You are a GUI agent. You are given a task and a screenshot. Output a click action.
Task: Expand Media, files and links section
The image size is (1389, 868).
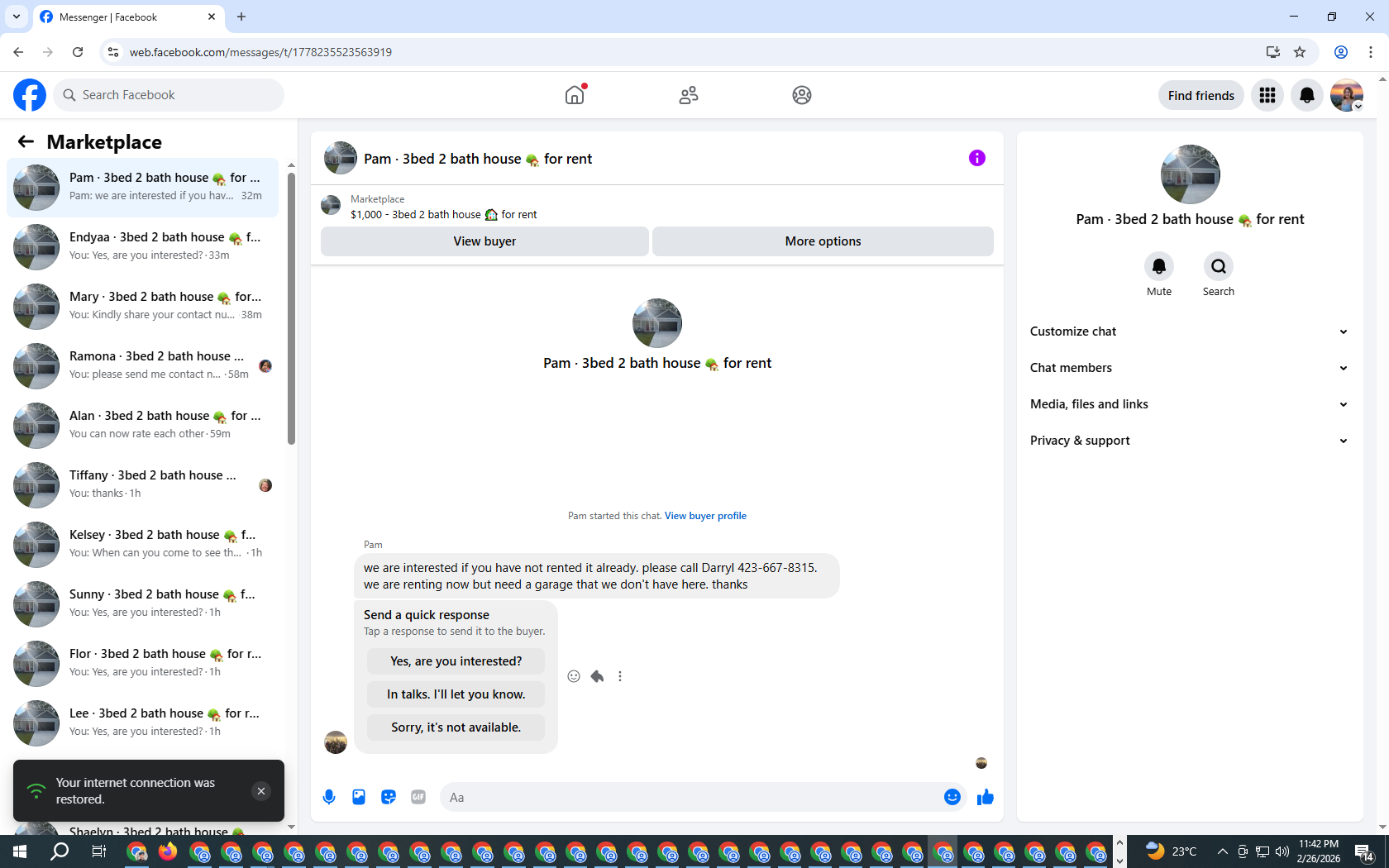[1190, 404]
